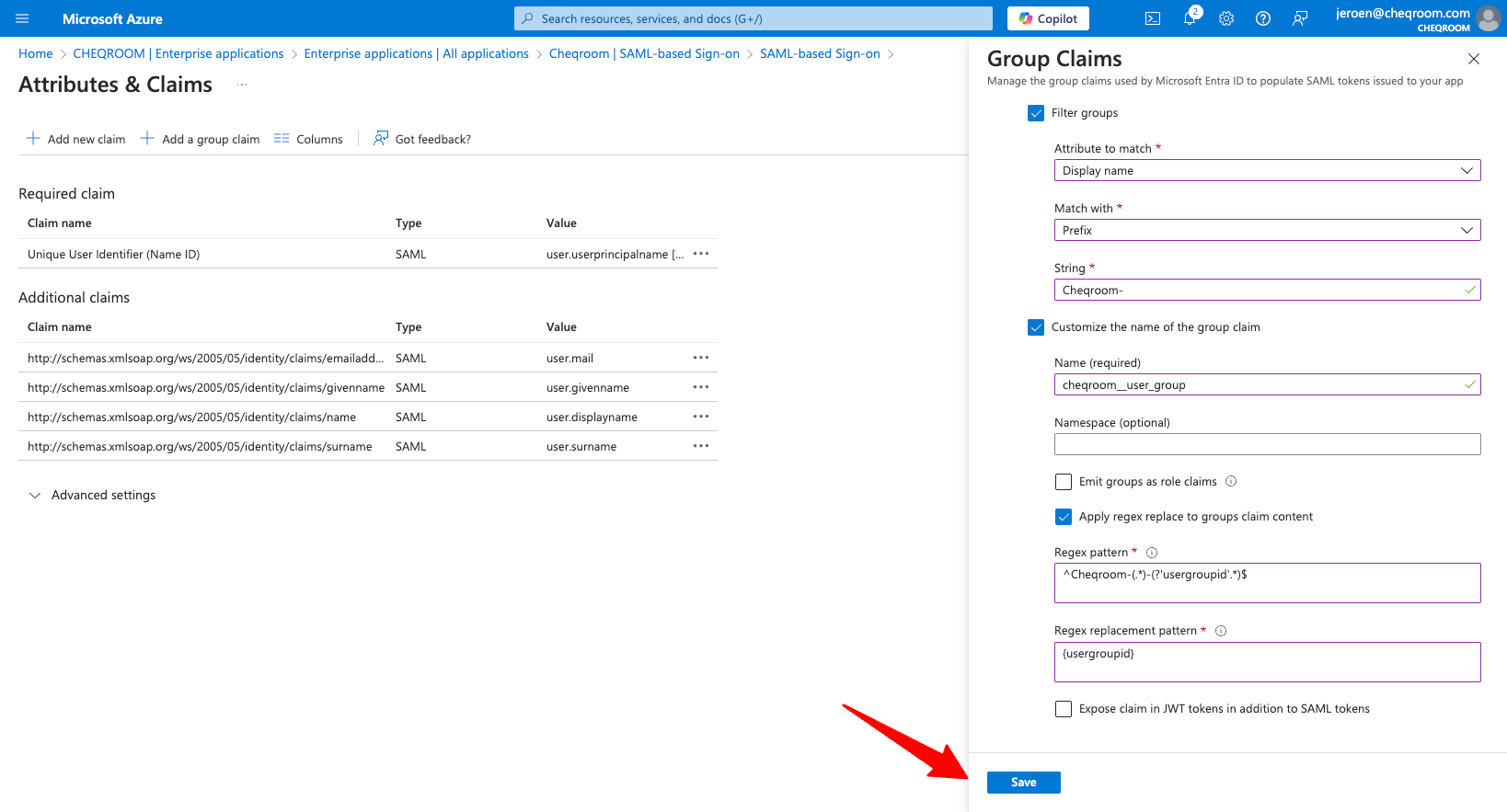This screenshot has width=1507, height=812.
Task: Open portal settings gear
Action: tap(1226, 18)
